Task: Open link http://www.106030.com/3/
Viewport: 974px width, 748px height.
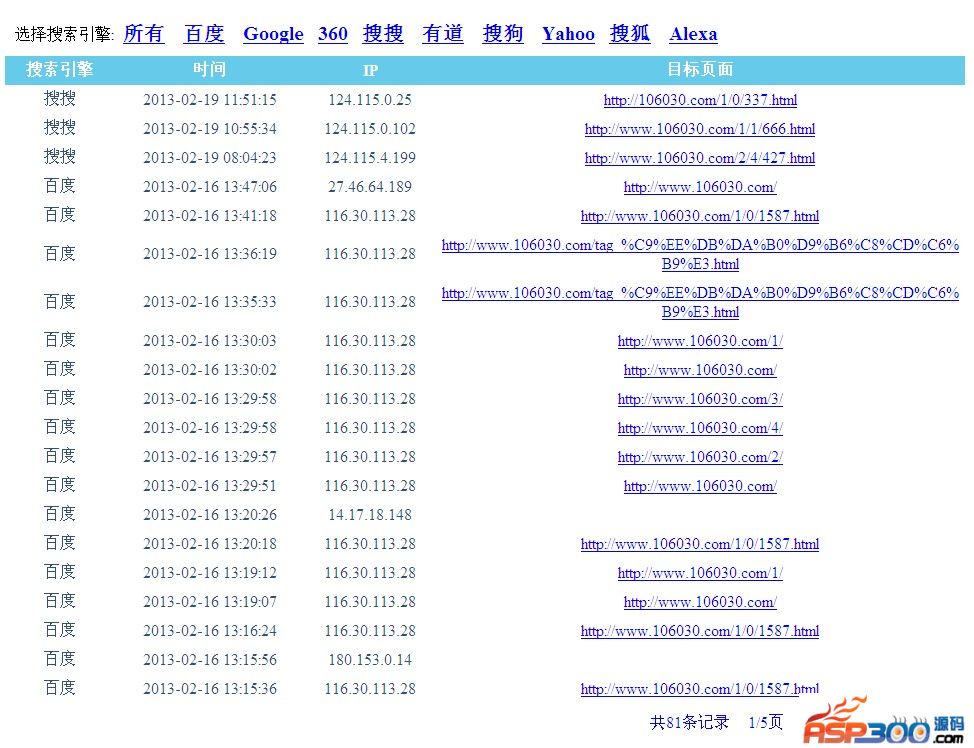Action: pos(700,399)
